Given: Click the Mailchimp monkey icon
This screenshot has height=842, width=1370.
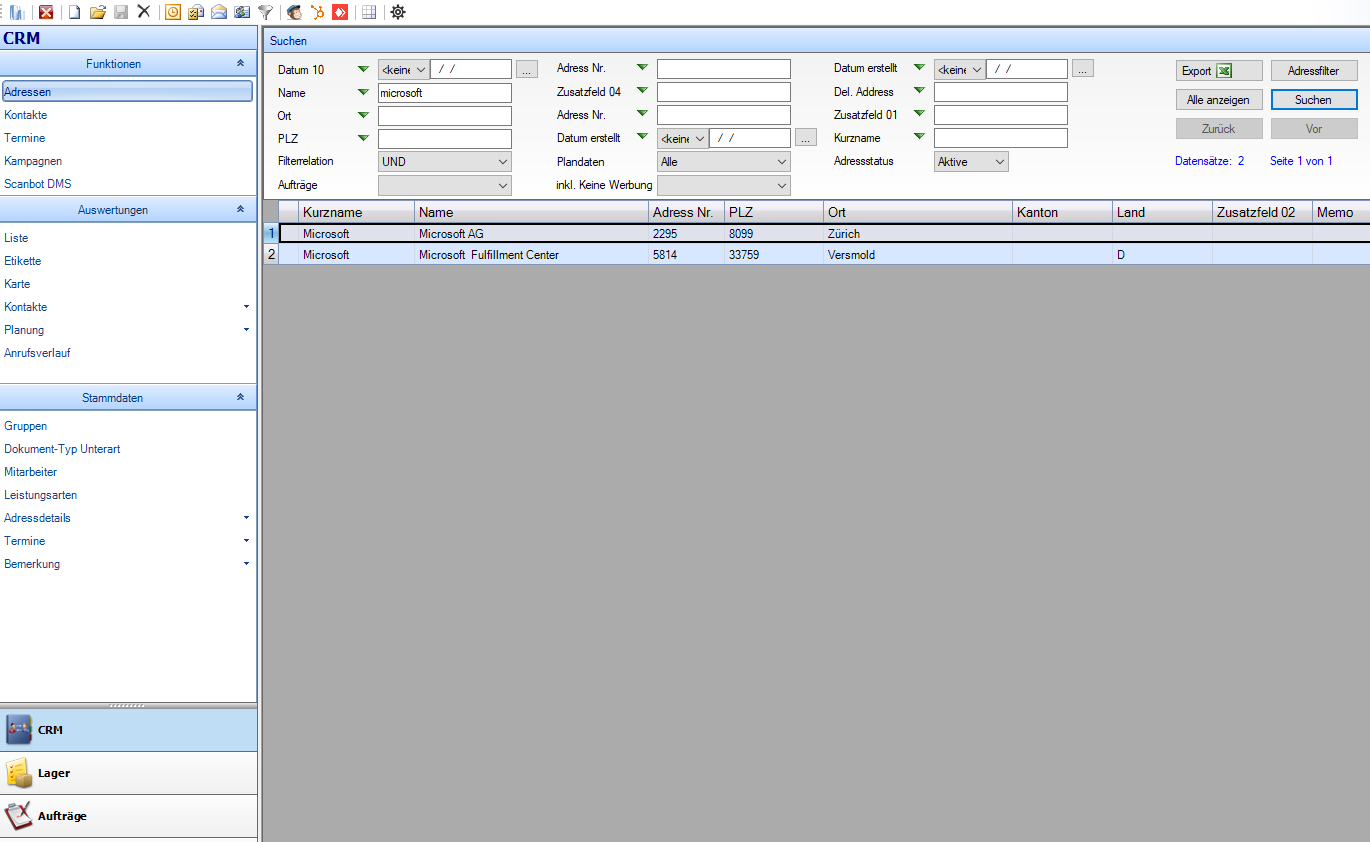Looking at the screenshot, I should coord(294,12).
